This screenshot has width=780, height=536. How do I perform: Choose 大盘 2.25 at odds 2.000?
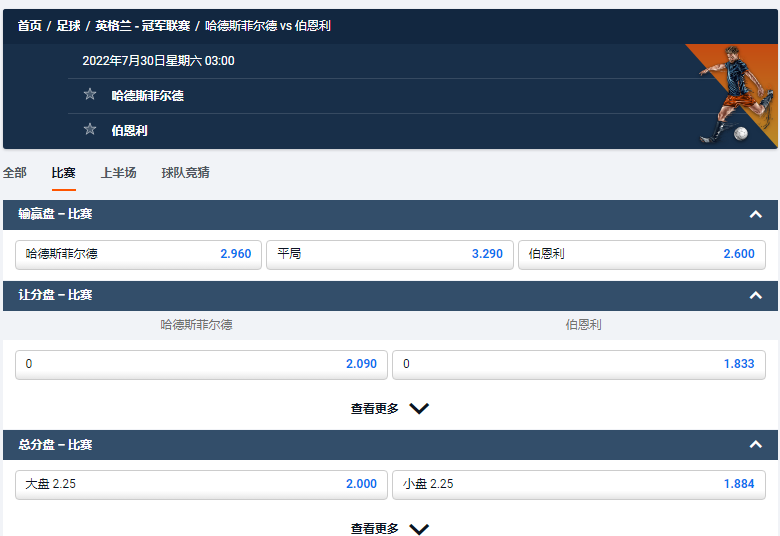pos(201,483)
